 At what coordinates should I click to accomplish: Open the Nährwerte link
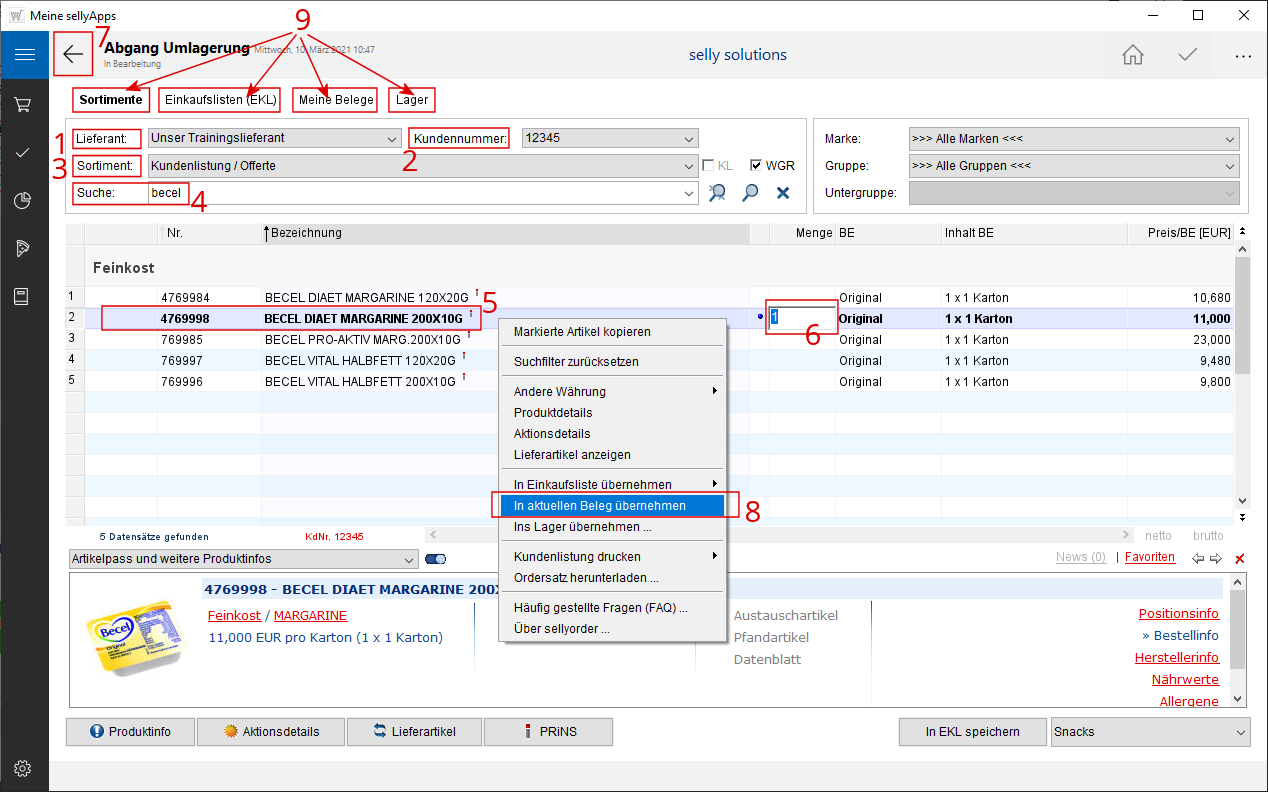pyautogui.click(x=1184, y=680)
